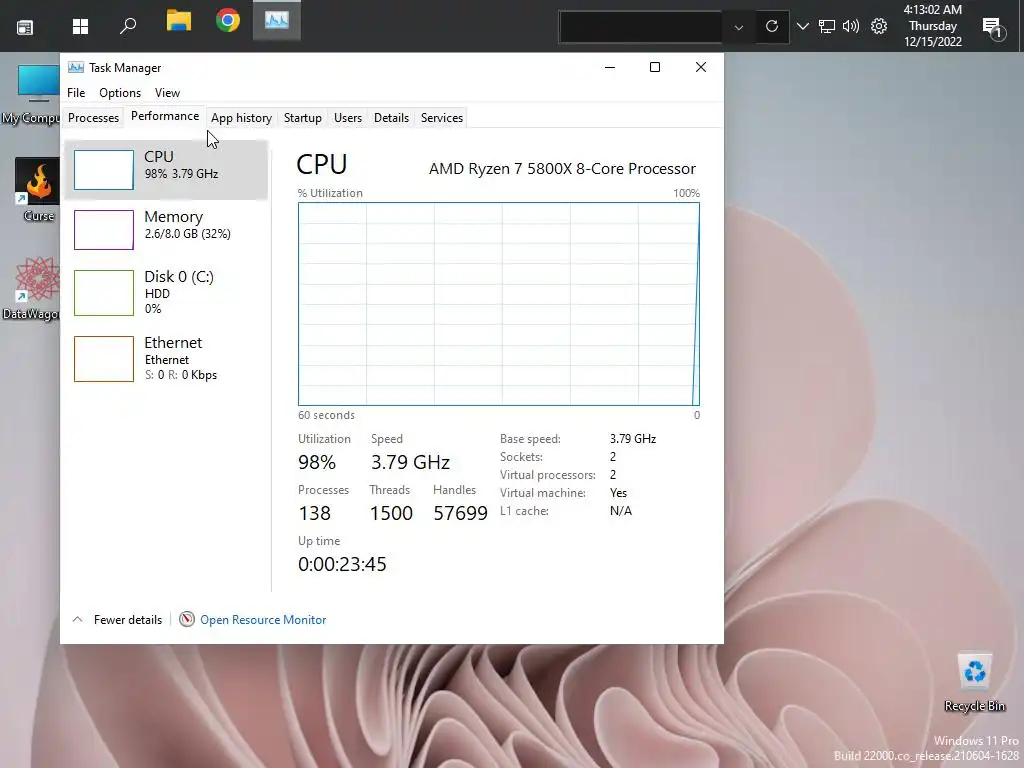Click the Base speed 3.79 GHz value
The width and height of the screenshot is (1024, 768).
click(633, 439)
